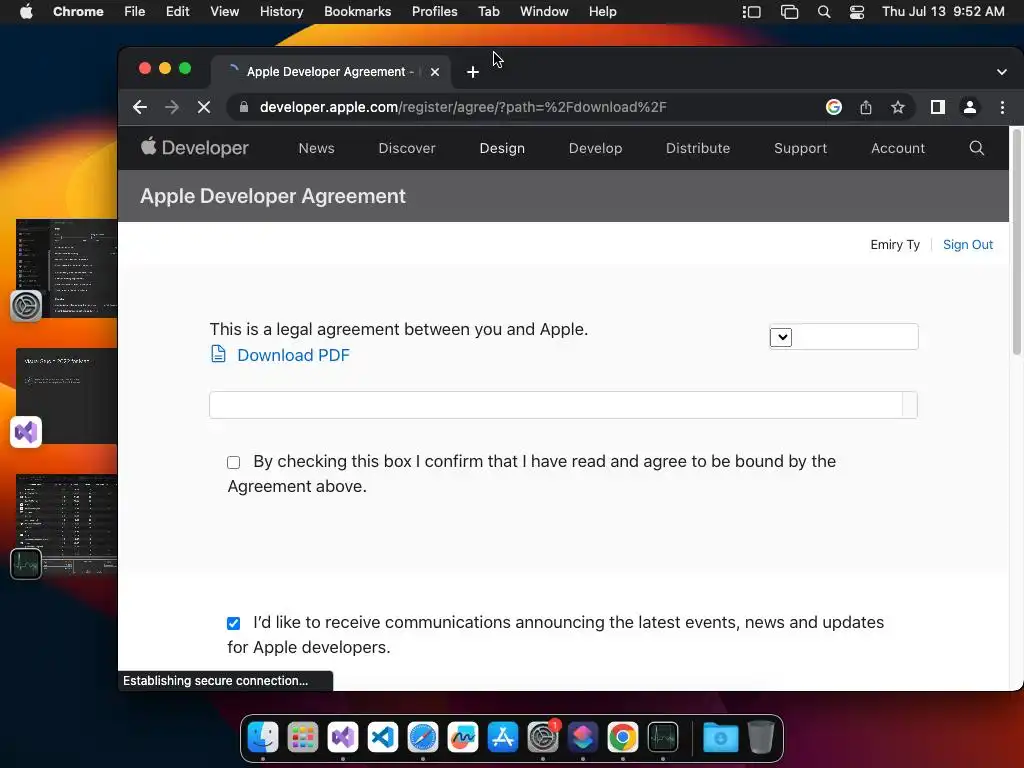Click the Apple Developer logo
The image size is (1024, 768).
(x=195, y=148)
